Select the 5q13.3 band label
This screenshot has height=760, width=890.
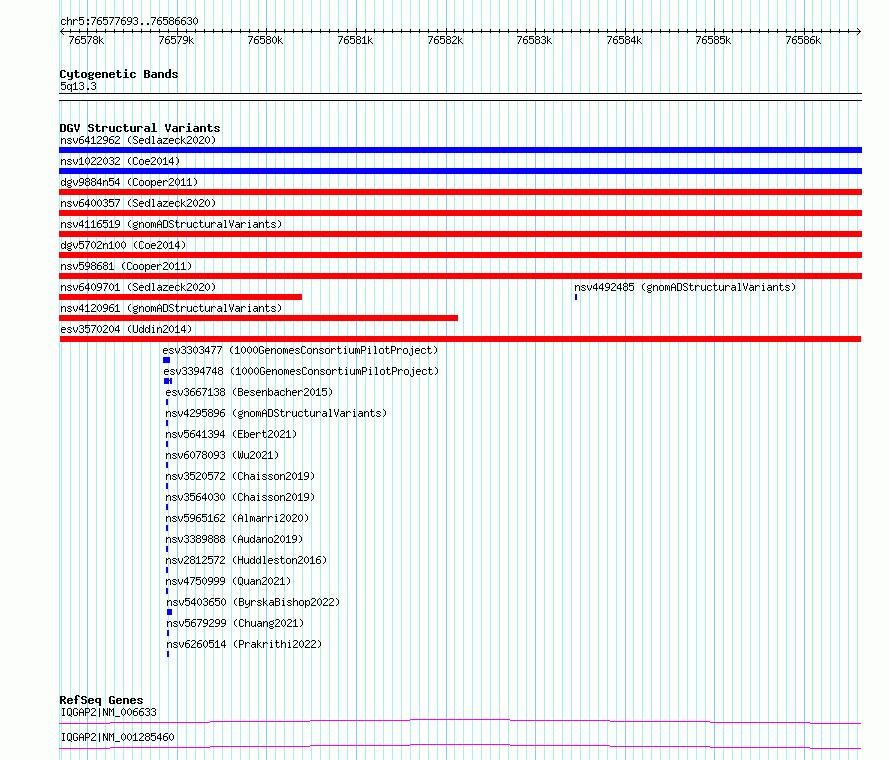78,86
